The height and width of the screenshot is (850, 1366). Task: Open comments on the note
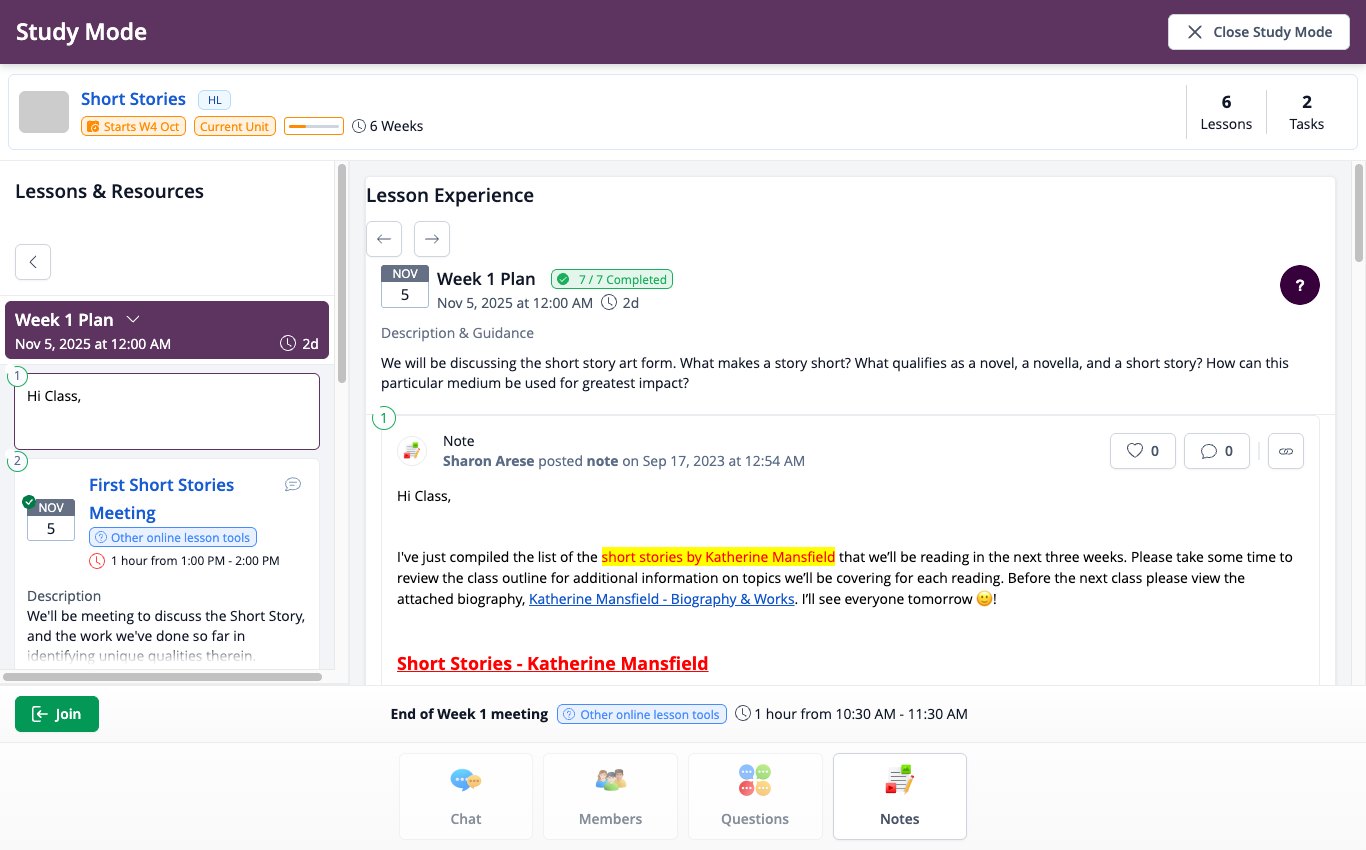(x=1216, y=451)
